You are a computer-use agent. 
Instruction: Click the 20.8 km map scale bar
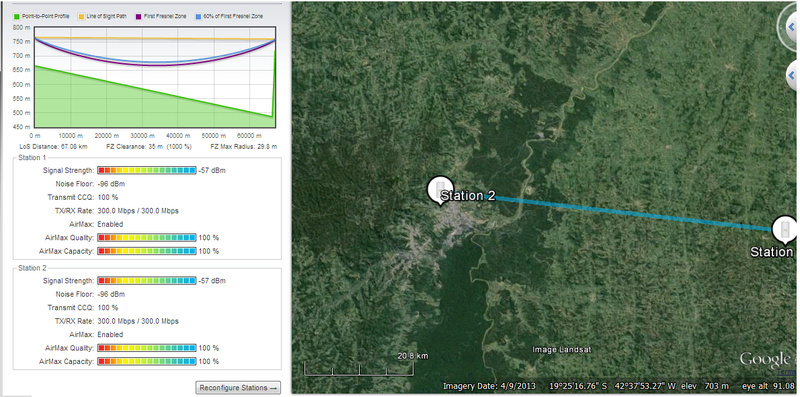[359, 368]
